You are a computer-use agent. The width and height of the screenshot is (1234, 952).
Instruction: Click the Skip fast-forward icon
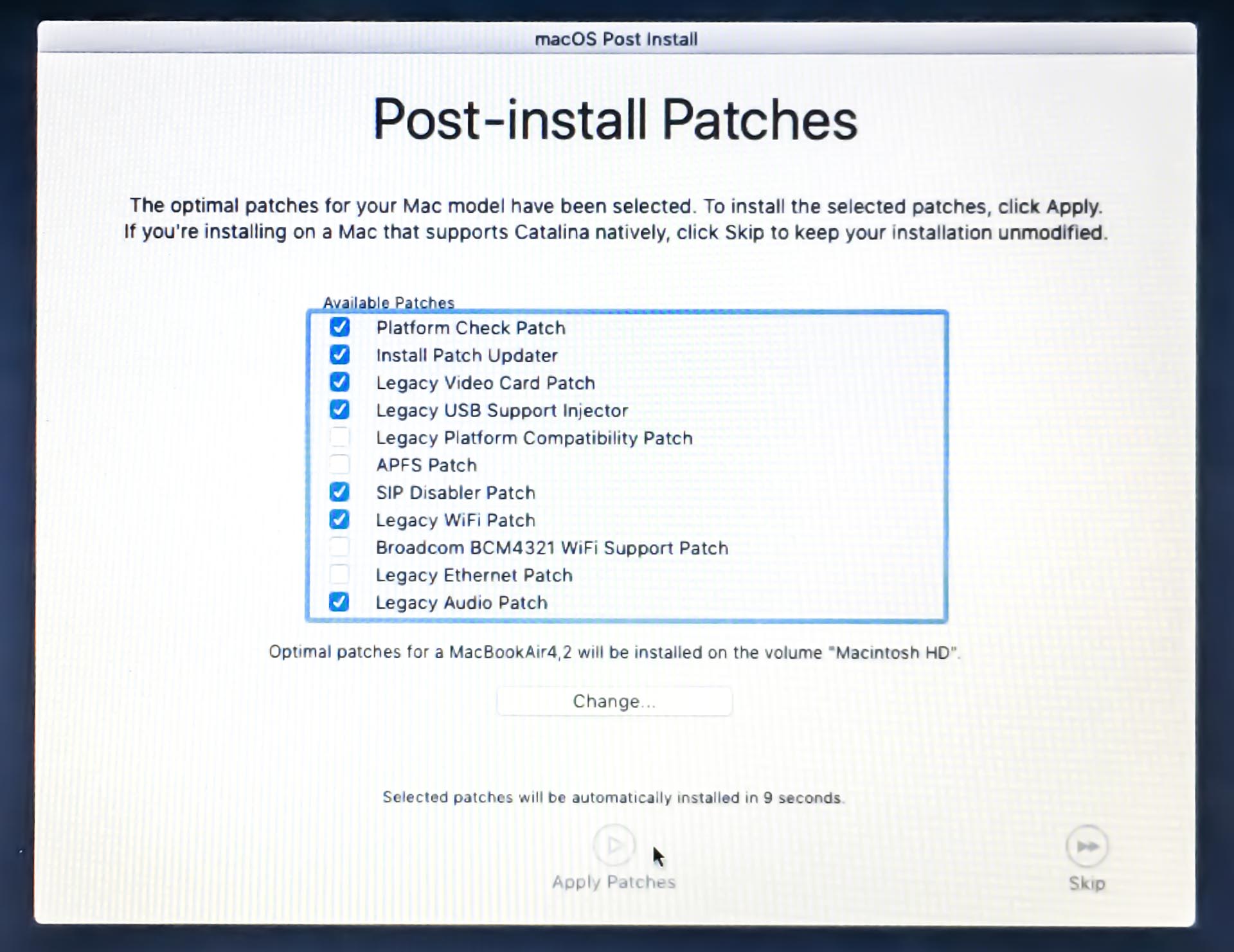1086,846
